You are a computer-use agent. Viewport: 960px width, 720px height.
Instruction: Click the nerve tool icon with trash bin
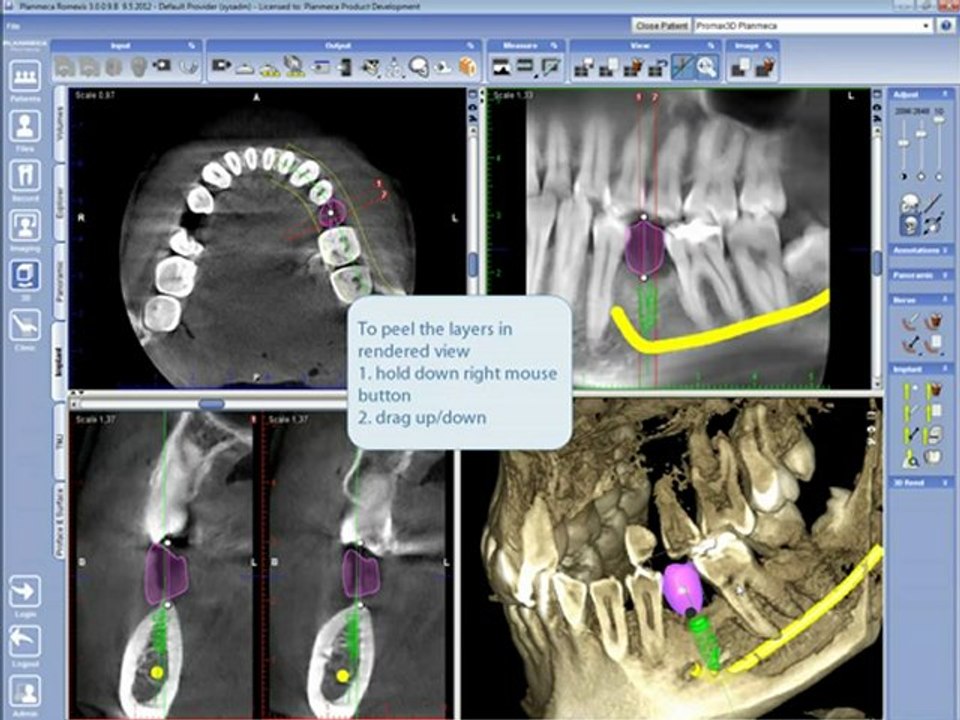coord(933,321)
